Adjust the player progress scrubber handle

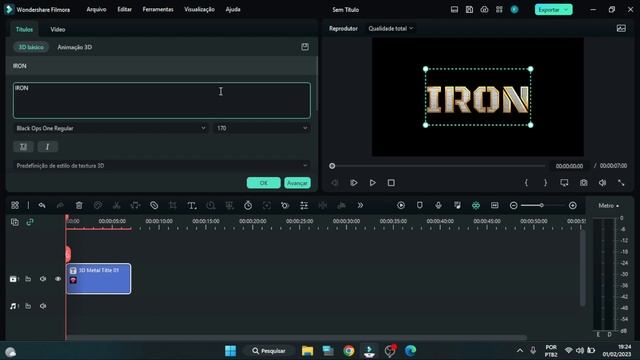332,166
